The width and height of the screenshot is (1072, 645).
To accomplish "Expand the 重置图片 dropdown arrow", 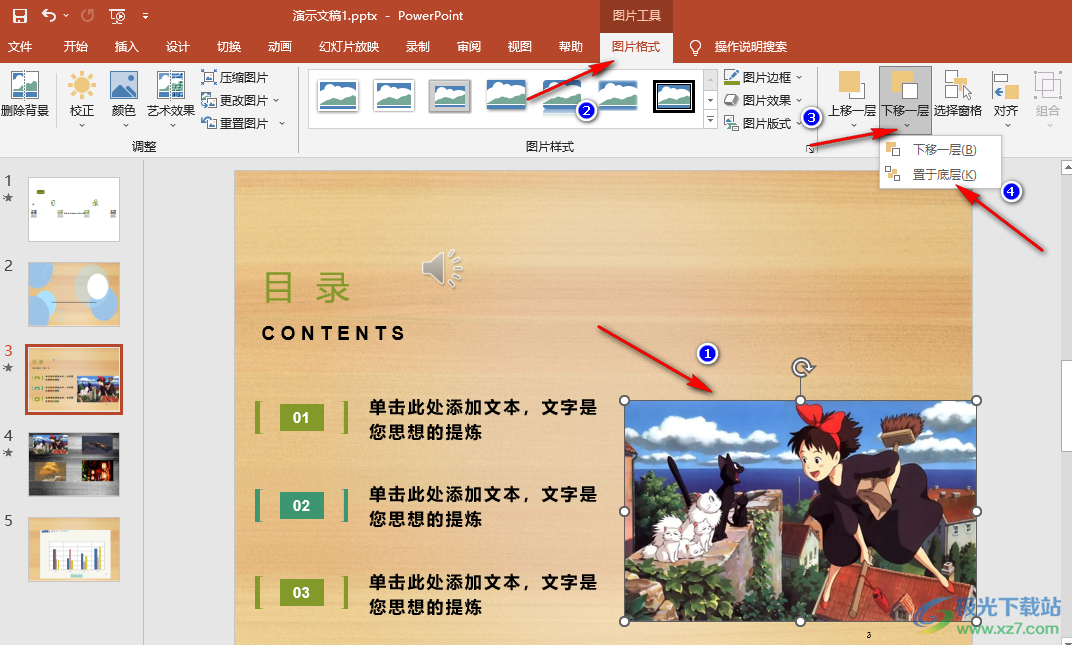I will click(x=282, y=123).
